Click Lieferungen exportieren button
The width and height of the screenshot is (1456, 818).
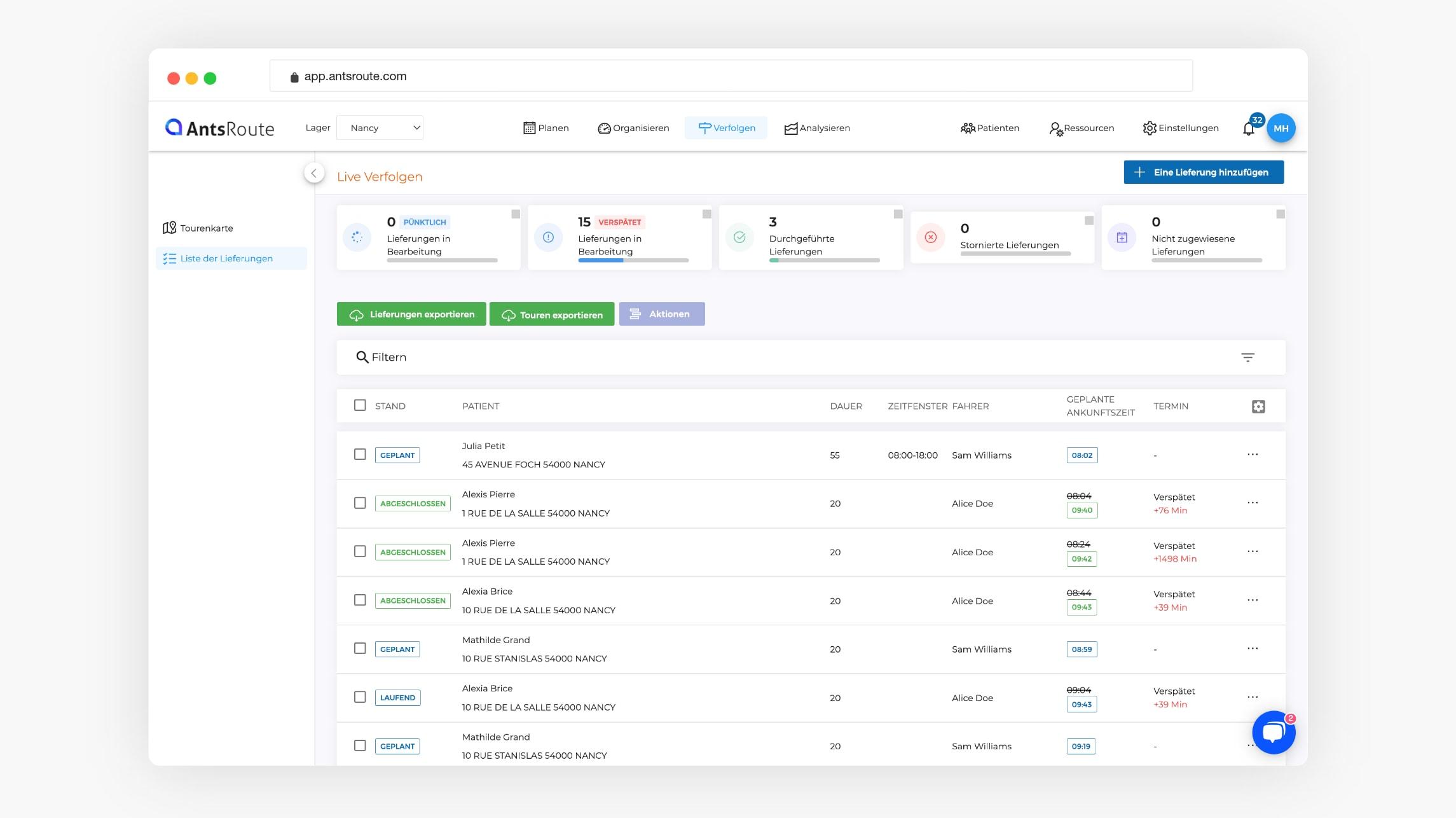411,314
